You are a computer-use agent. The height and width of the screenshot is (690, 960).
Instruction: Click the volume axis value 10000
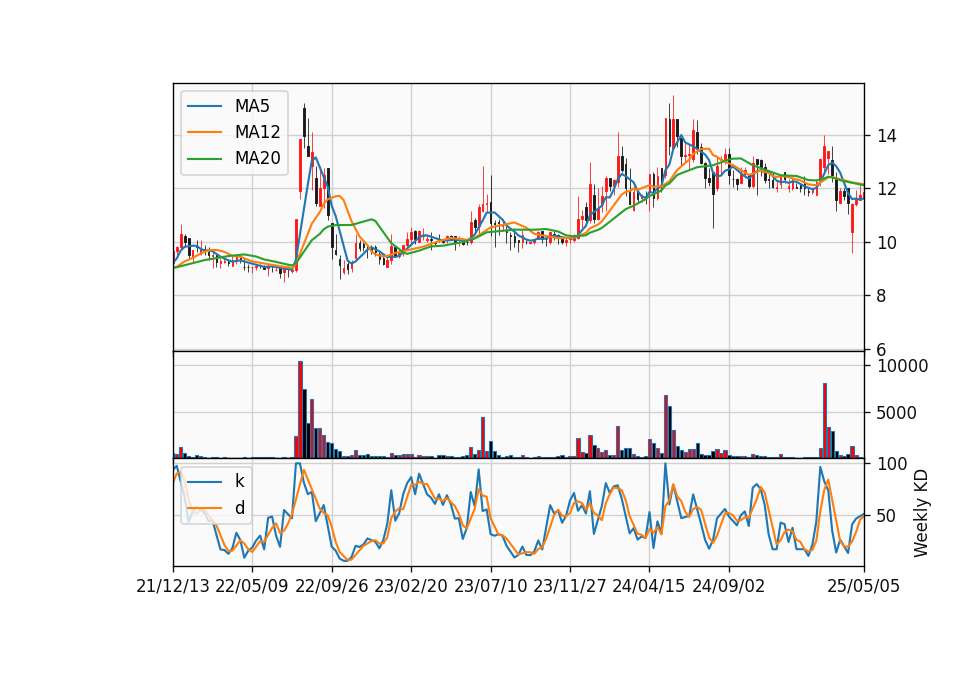click(x=902, y=366)
